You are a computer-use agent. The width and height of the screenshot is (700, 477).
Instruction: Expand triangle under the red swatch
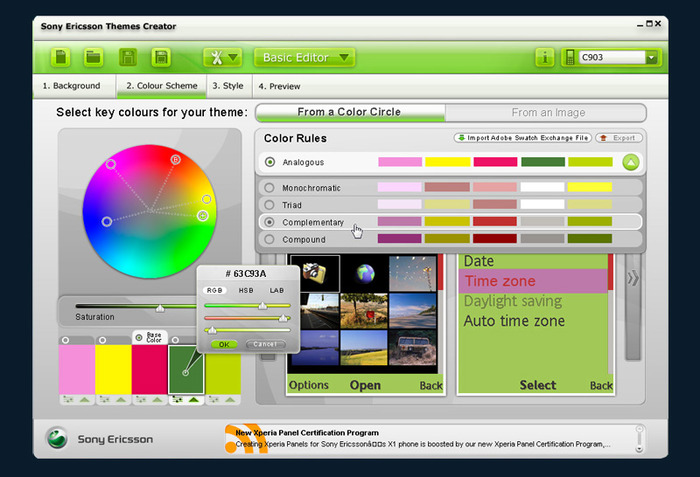point(158,400)
